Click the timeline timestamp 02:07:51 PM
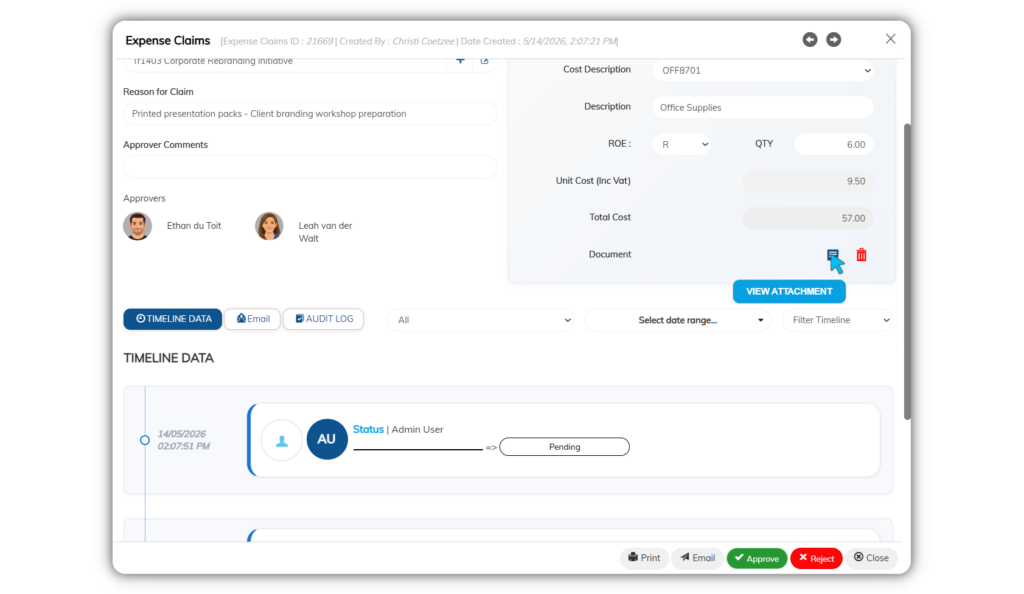 (184, 446)
